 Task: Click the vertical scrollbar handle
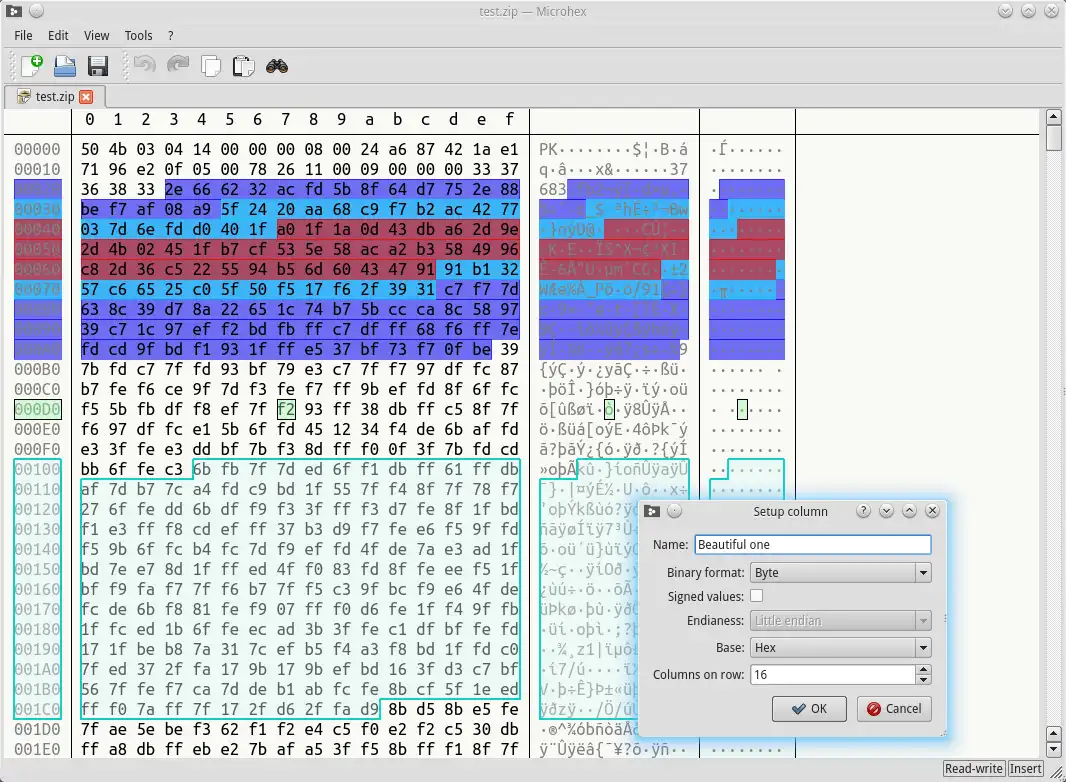pyautogui.click(x=1054, y=138)
